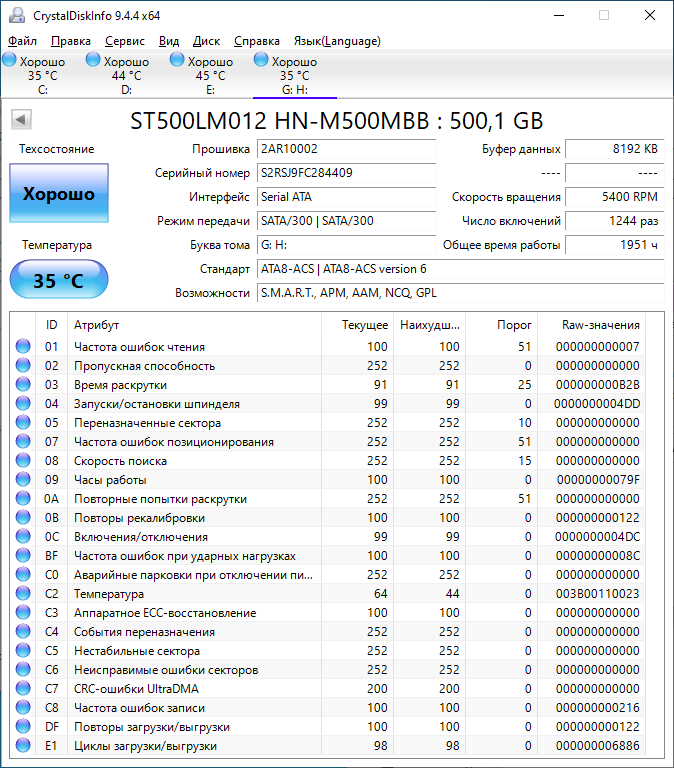Click status circle for attribute 0C row
This screenshot has width=674, height=768.
coord(23,536)
